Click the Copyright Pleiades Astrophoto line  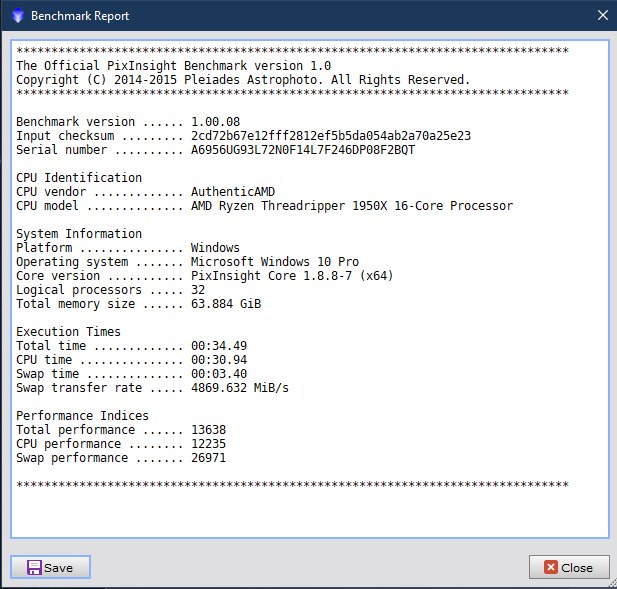pyautogui.click(x=243, y=79)
